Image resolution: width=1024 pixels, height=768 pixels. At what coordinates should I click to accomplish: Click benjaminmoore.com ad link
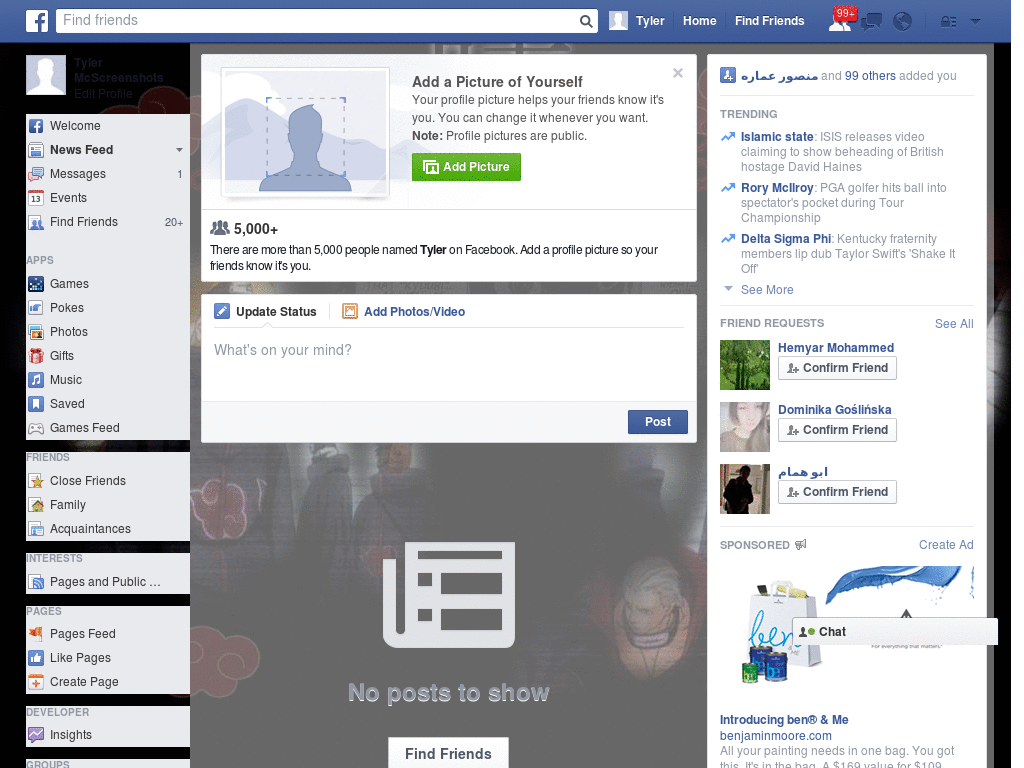point(776,736)
